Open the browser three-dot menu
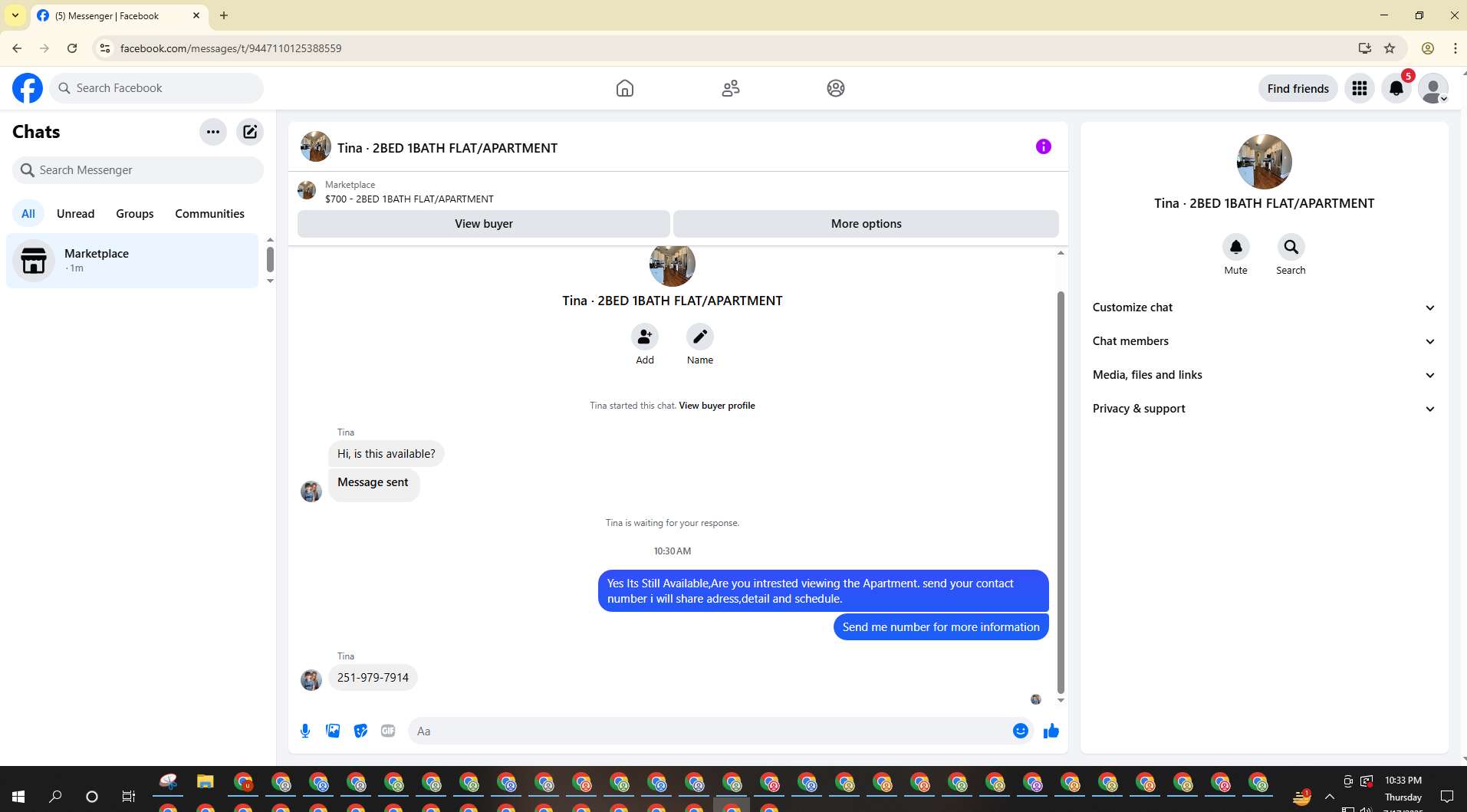This screenshot has width=1467, height=812. coord(1455,48)
